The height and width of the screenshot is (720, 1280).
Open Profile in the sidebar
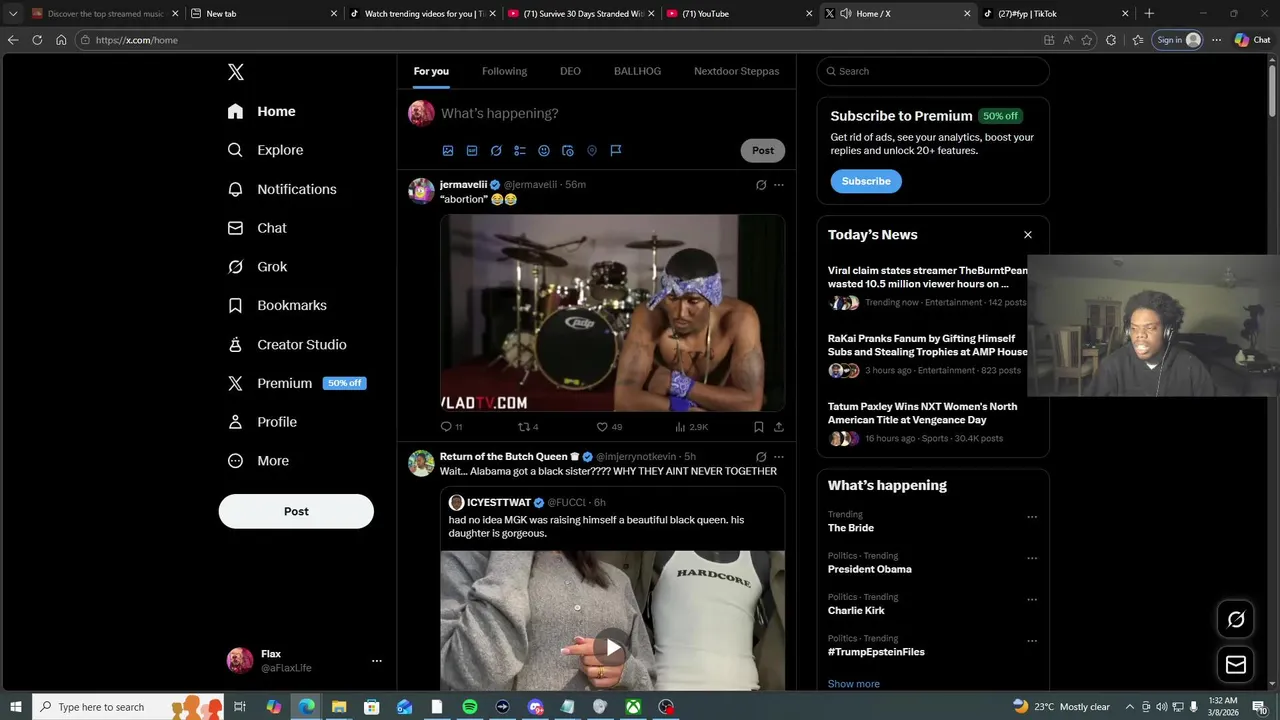click(263, 422)
